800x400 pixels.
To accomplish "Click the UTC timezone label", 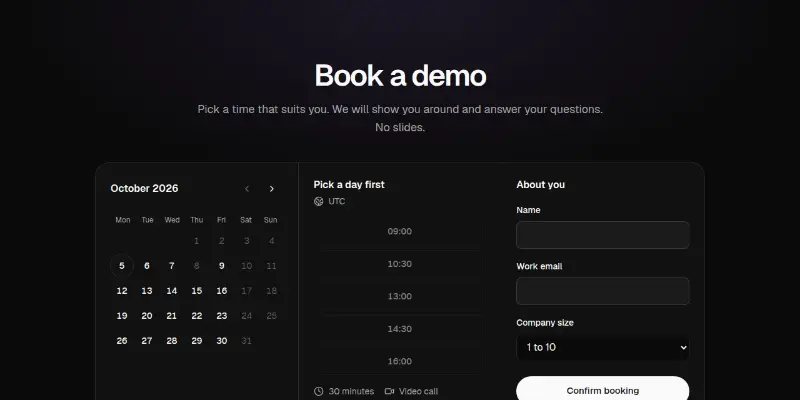I will [x=337, y=202].
